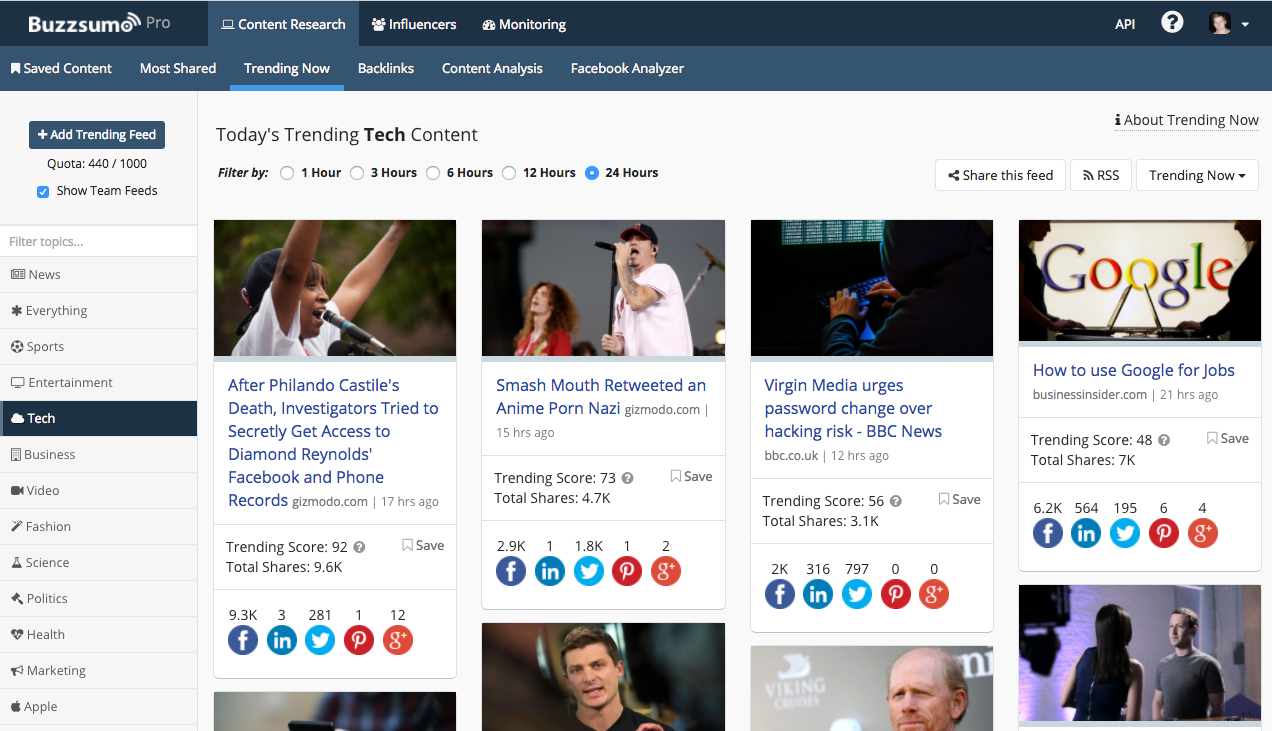The height and width of the screenshot is (731, 1272).
Task: Go to the Monitoring tab
Action: click(524, 24)
